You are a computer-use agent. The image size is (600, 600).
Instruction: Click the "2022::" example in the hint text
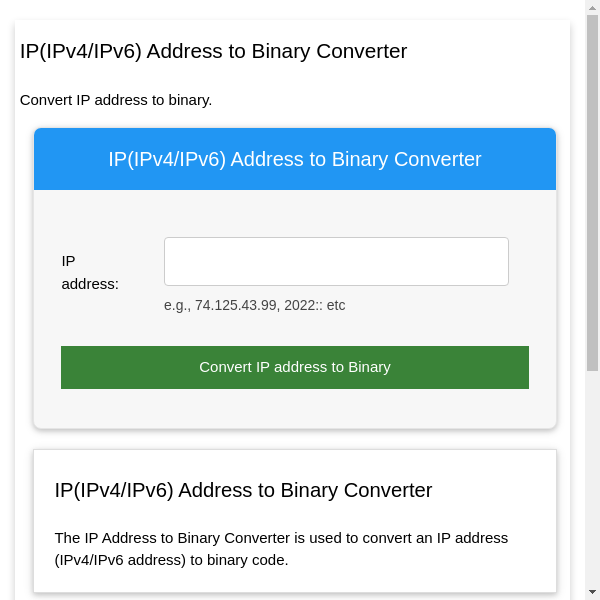coord(301,305)
